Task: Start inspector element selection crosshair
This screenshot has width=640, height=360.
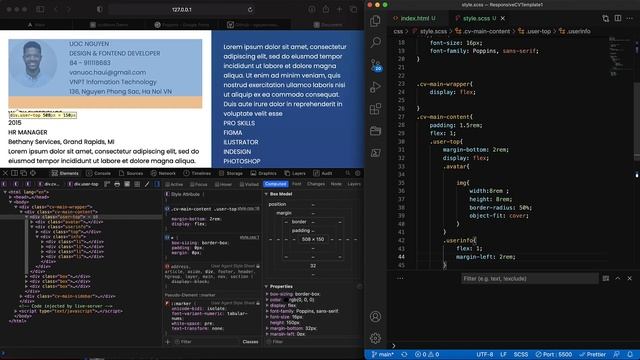Action: click(33, 173)
